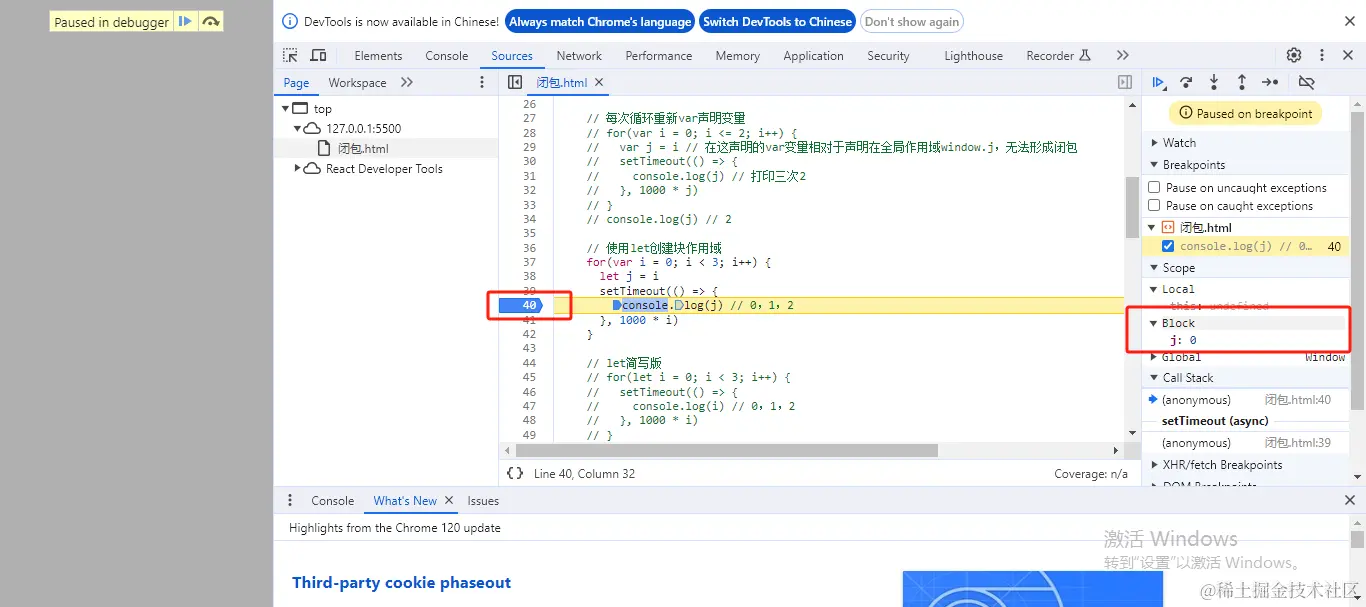The height and width of the screenshot is (607, 1366).
Task: Deactivate all breakpoints icon
Action: tap(1306, 83)
